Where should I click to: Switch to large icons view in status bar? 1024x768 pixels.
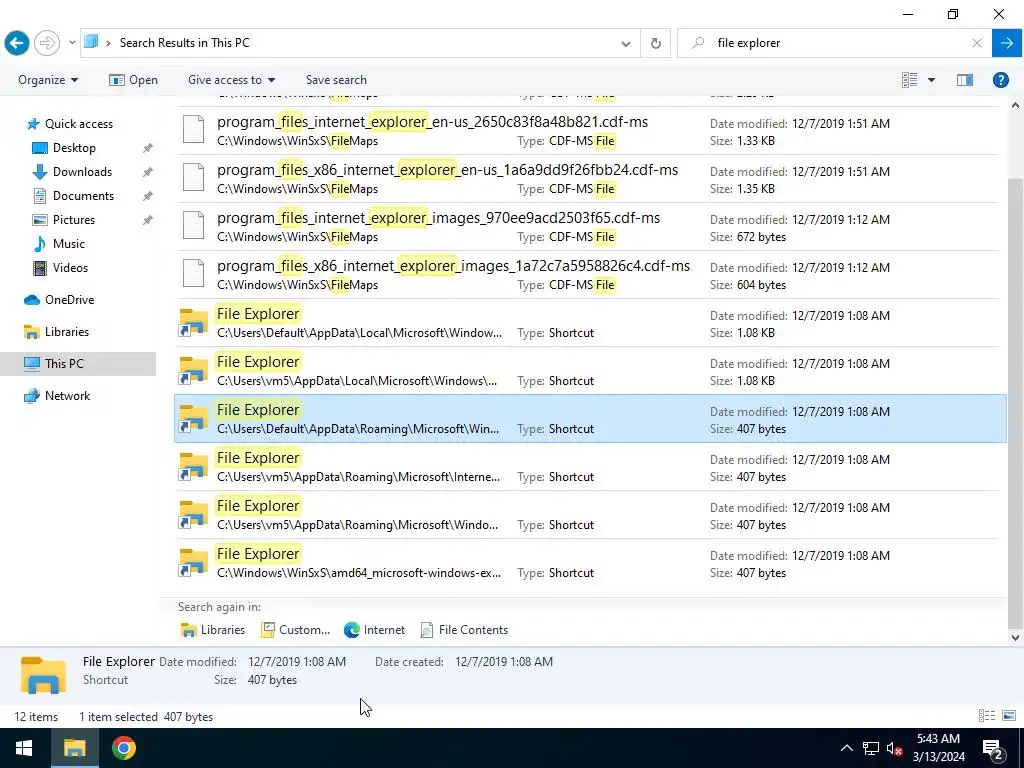point(1009,716)
